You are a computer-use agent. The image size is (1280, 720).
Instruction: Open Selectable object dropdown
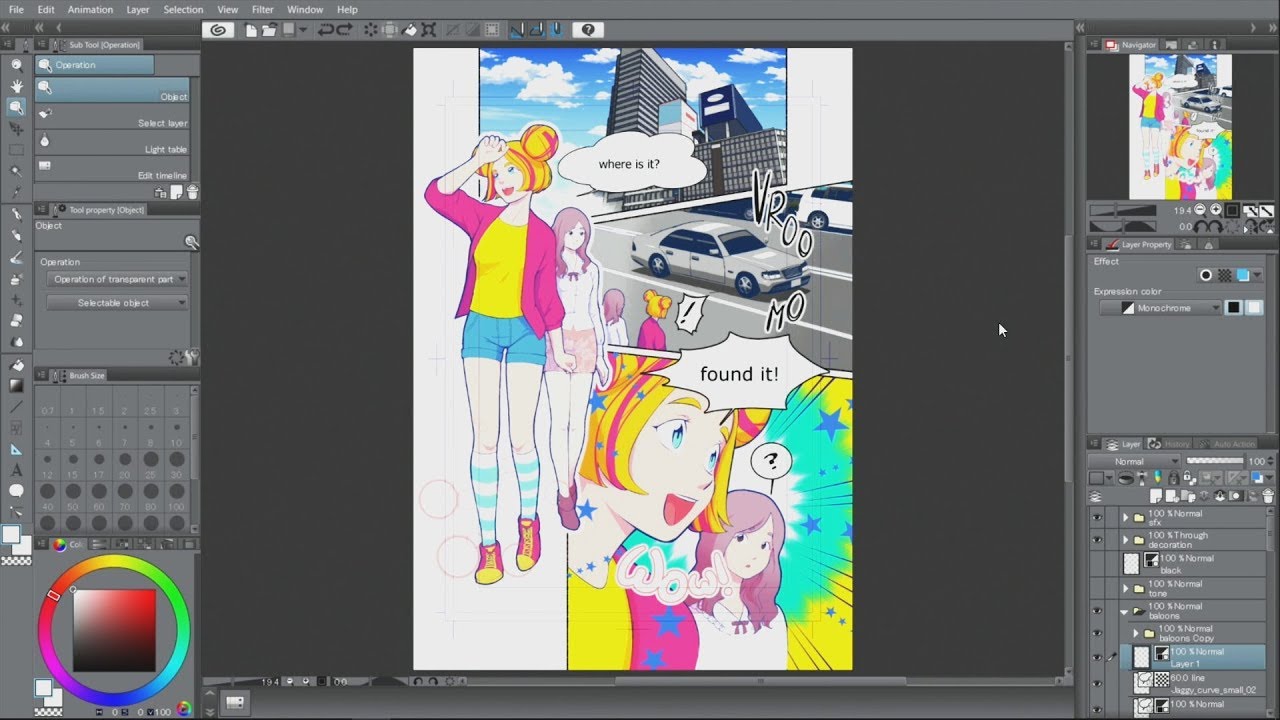[117, 302]
